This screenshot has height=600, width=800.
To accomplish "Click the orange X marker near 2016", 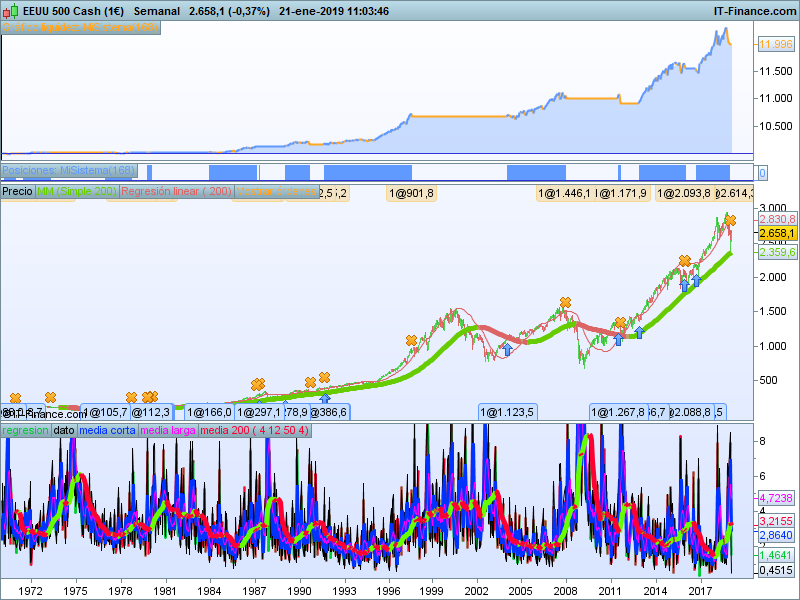I will (684, 261).
